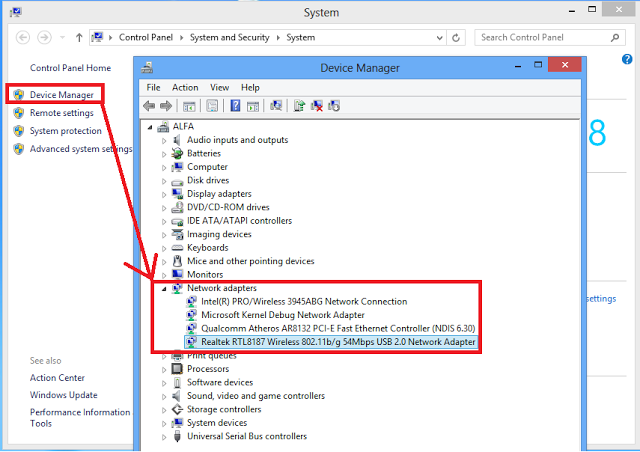640x452 pixels.
Task: Open Remote settings
Action: [62, 113]
